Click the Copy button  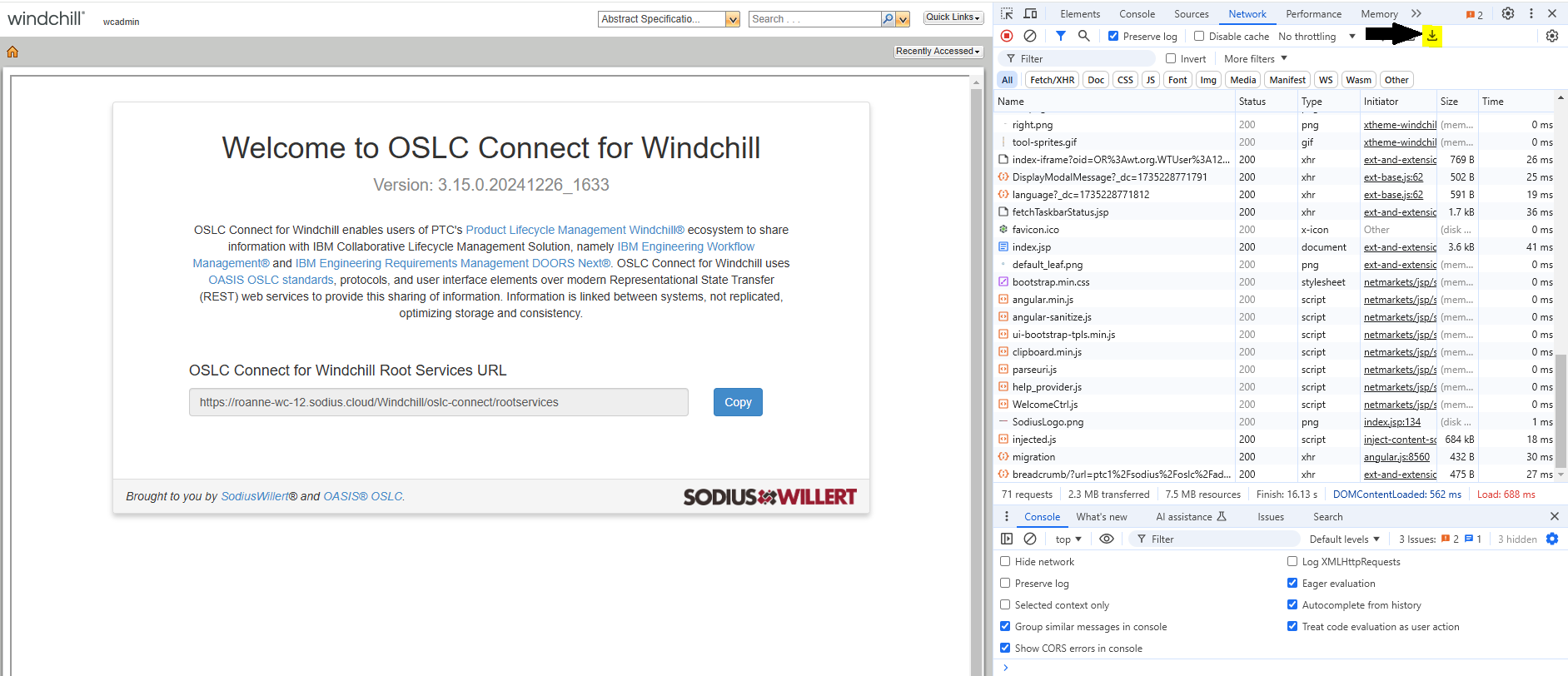738,402
